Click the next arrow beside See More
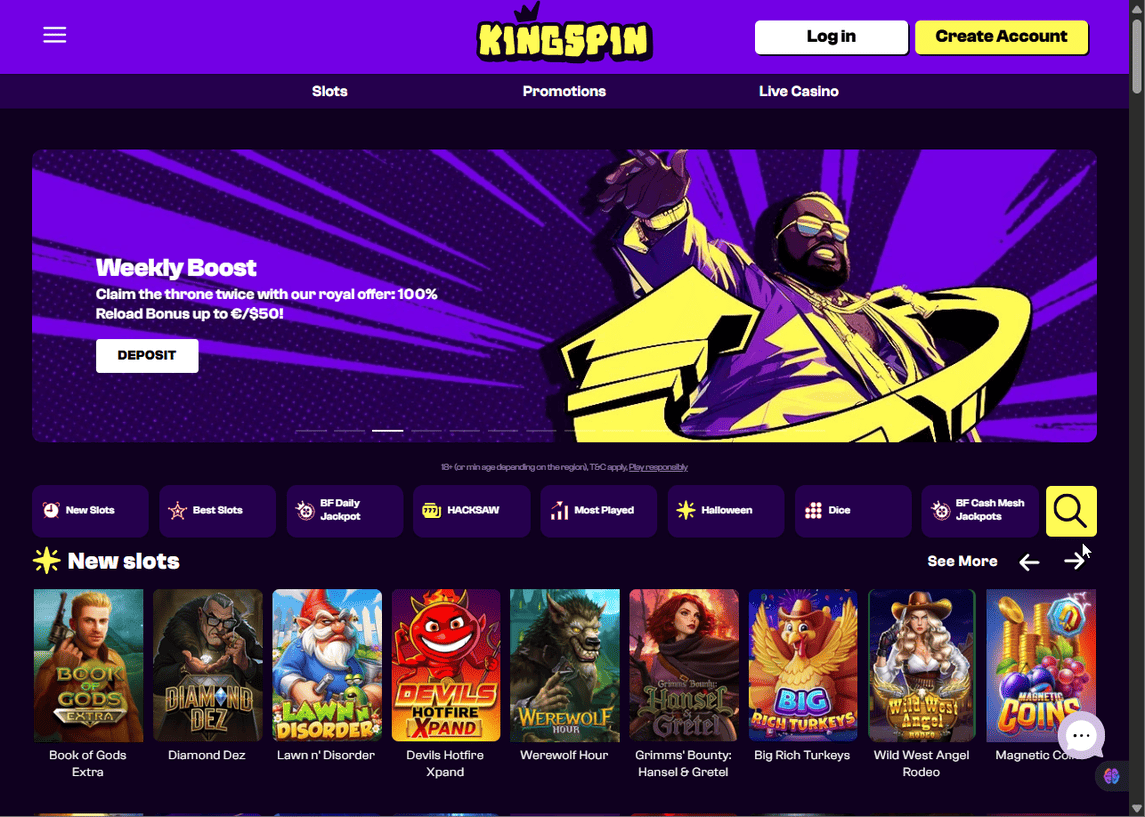Viewport: 1145px width, 817px height. [1074, 561]
